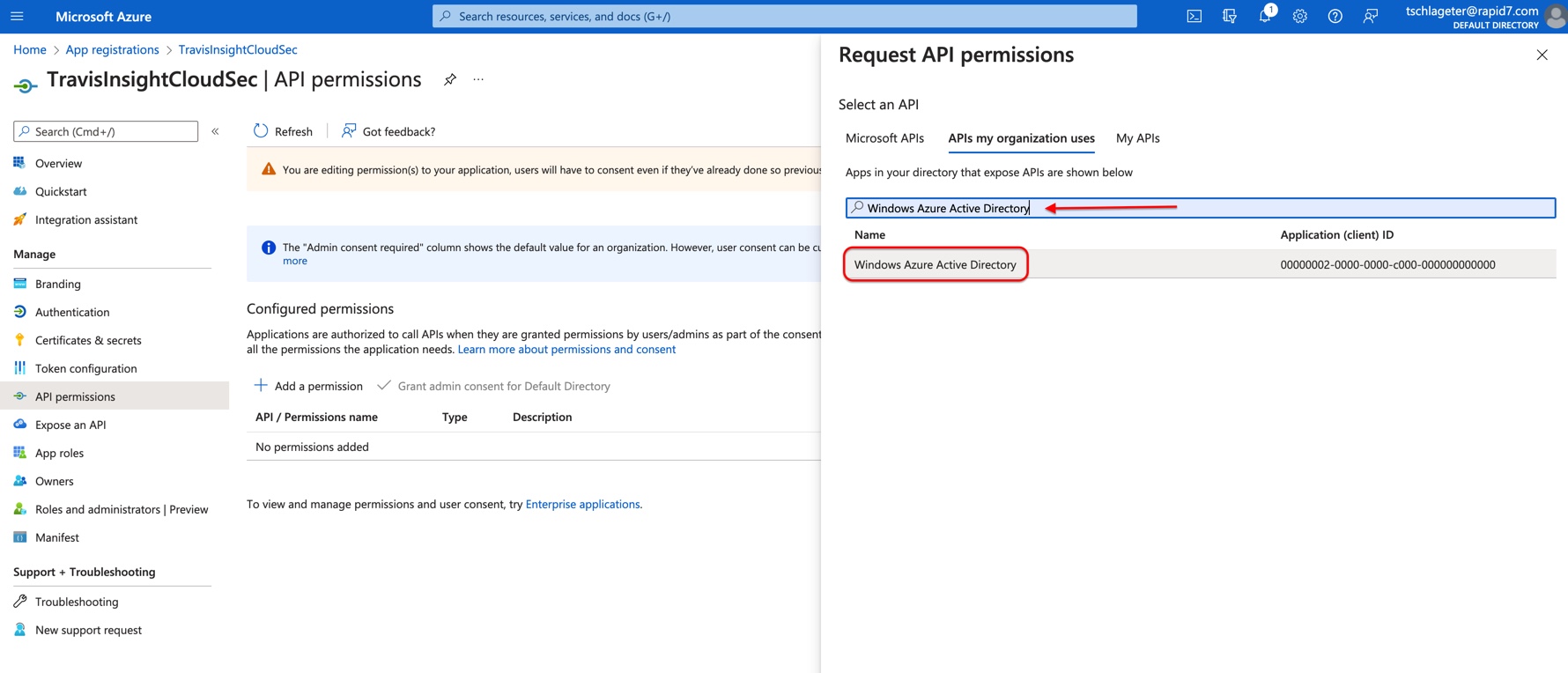Pin the API permissions blade

pos(450,79)
